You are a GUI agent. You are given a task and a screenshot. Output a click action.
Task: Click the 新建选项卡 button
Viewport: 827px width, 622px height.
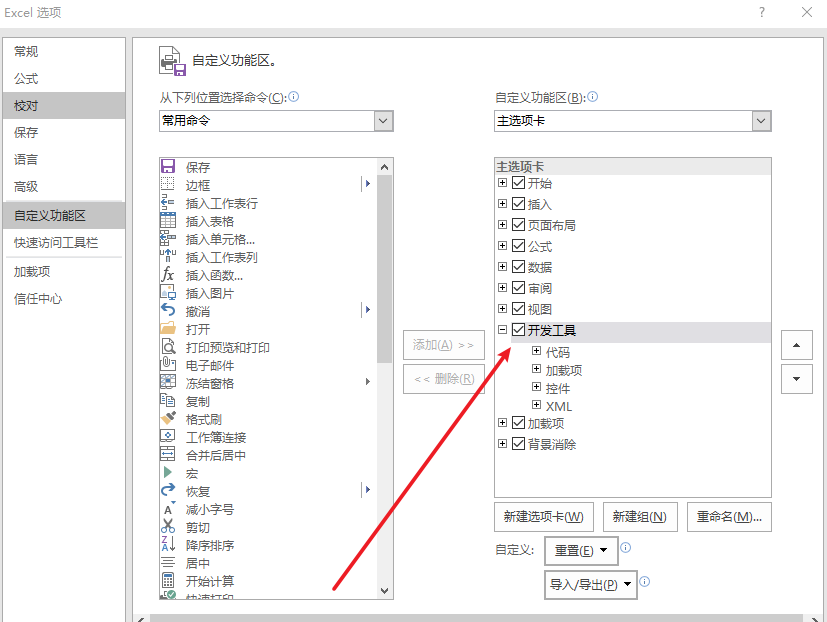[544, 516]
